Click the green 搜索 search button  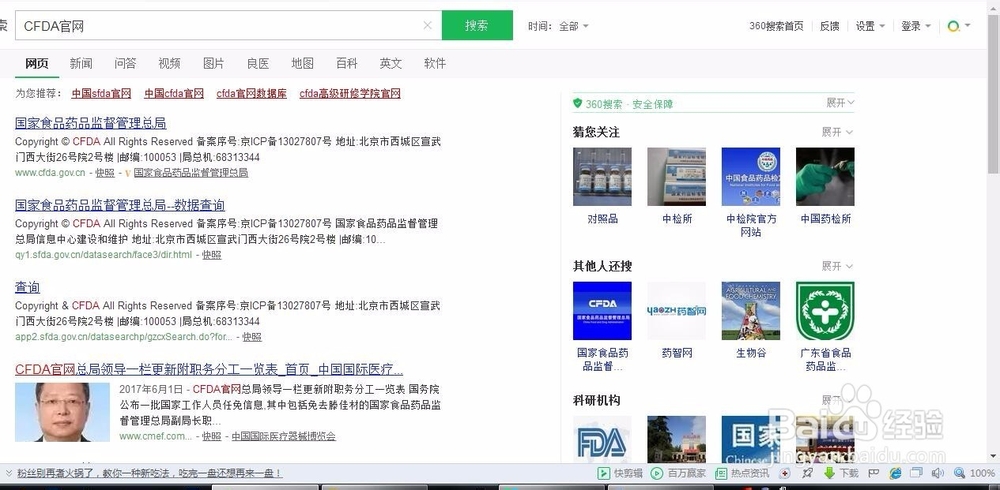click(477, 26)
